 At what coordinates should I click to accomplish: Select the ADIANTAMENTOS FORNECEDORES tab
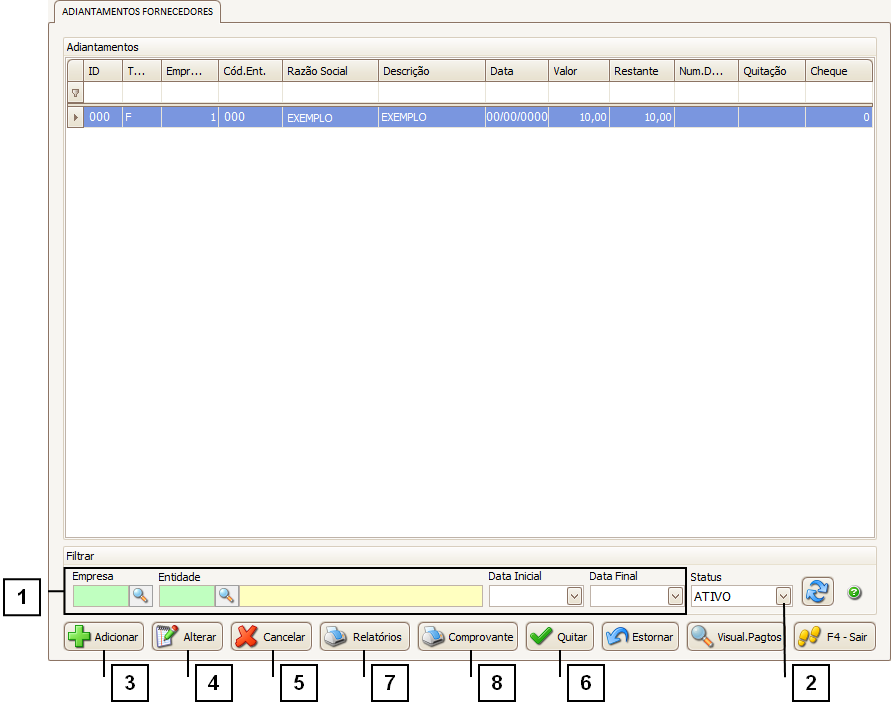(137, 11)
